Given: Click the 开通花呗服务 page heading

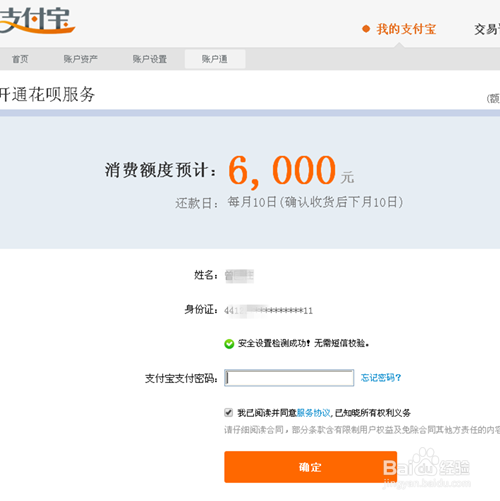Looking at the screenshot, I should [47, 94].
